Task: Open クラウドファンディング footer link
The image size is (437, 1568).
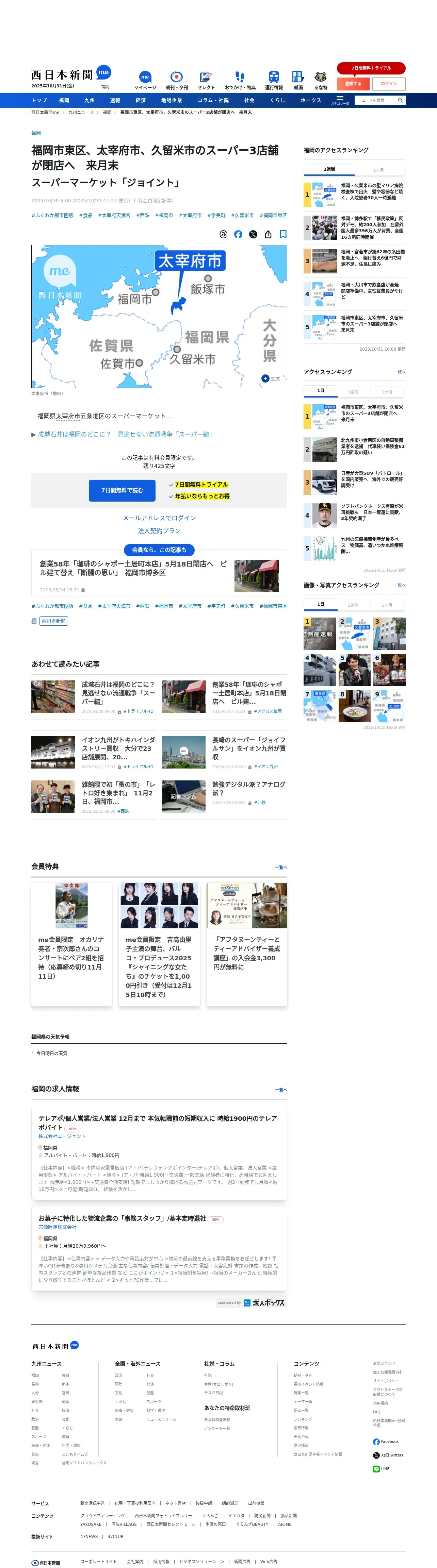Action: tap(102, 1516)
